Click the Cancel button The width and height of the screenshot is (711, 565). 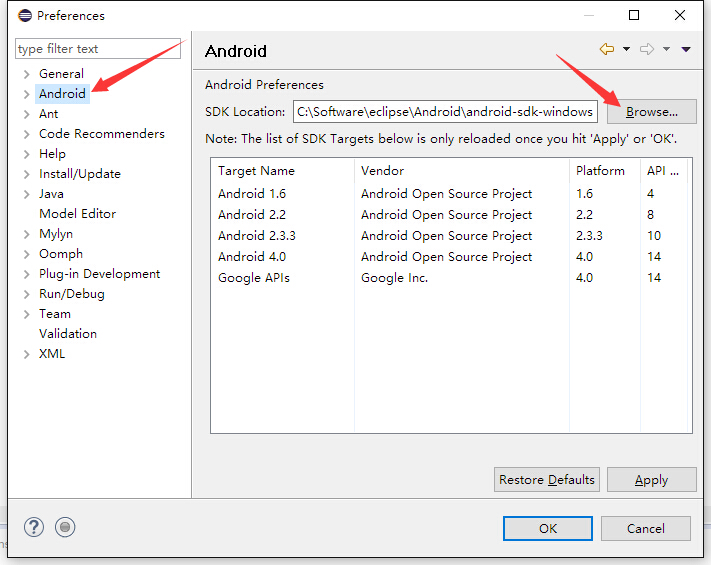tap(646, 528)
